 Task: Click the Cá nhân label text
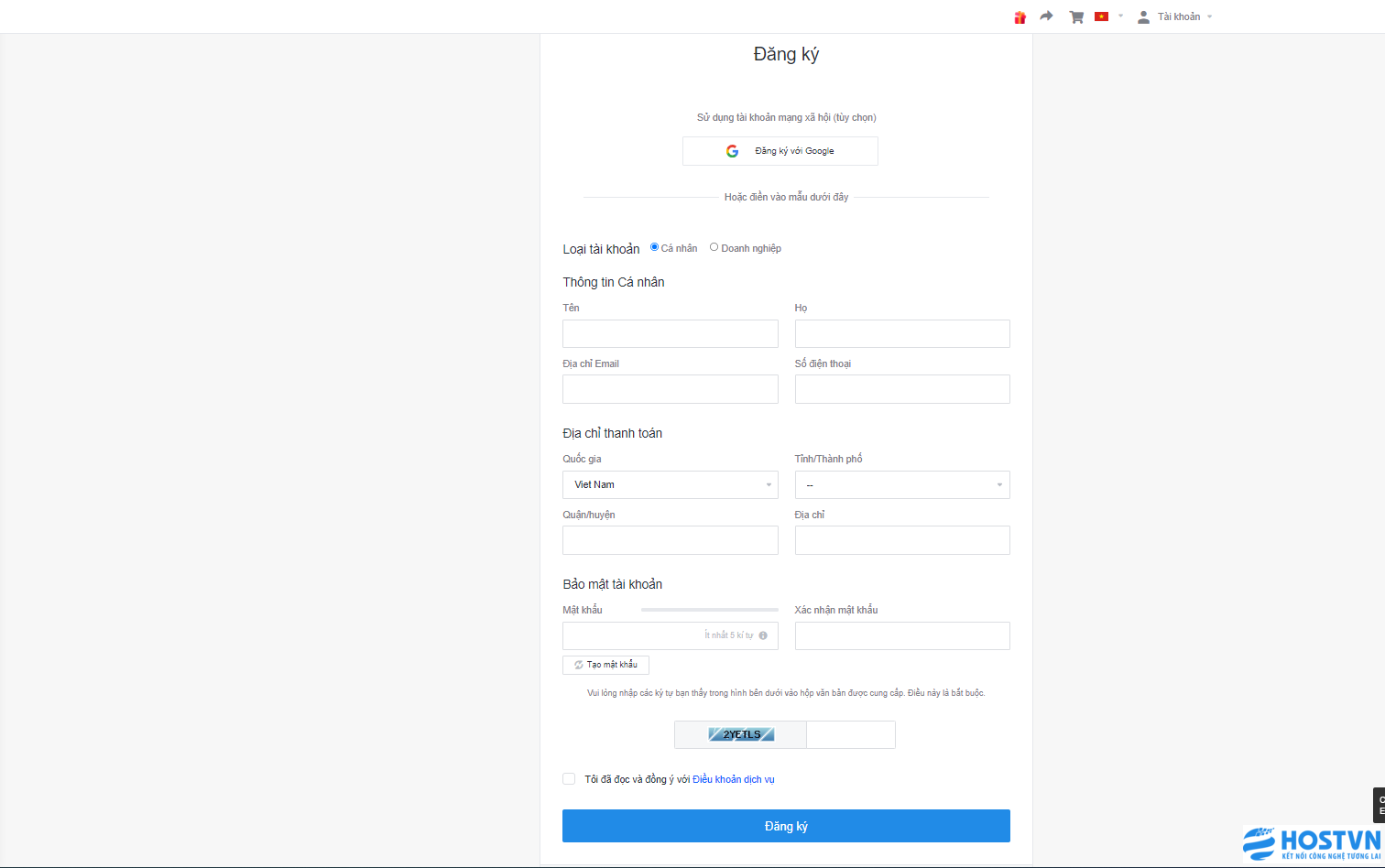(x=680, y=248)
